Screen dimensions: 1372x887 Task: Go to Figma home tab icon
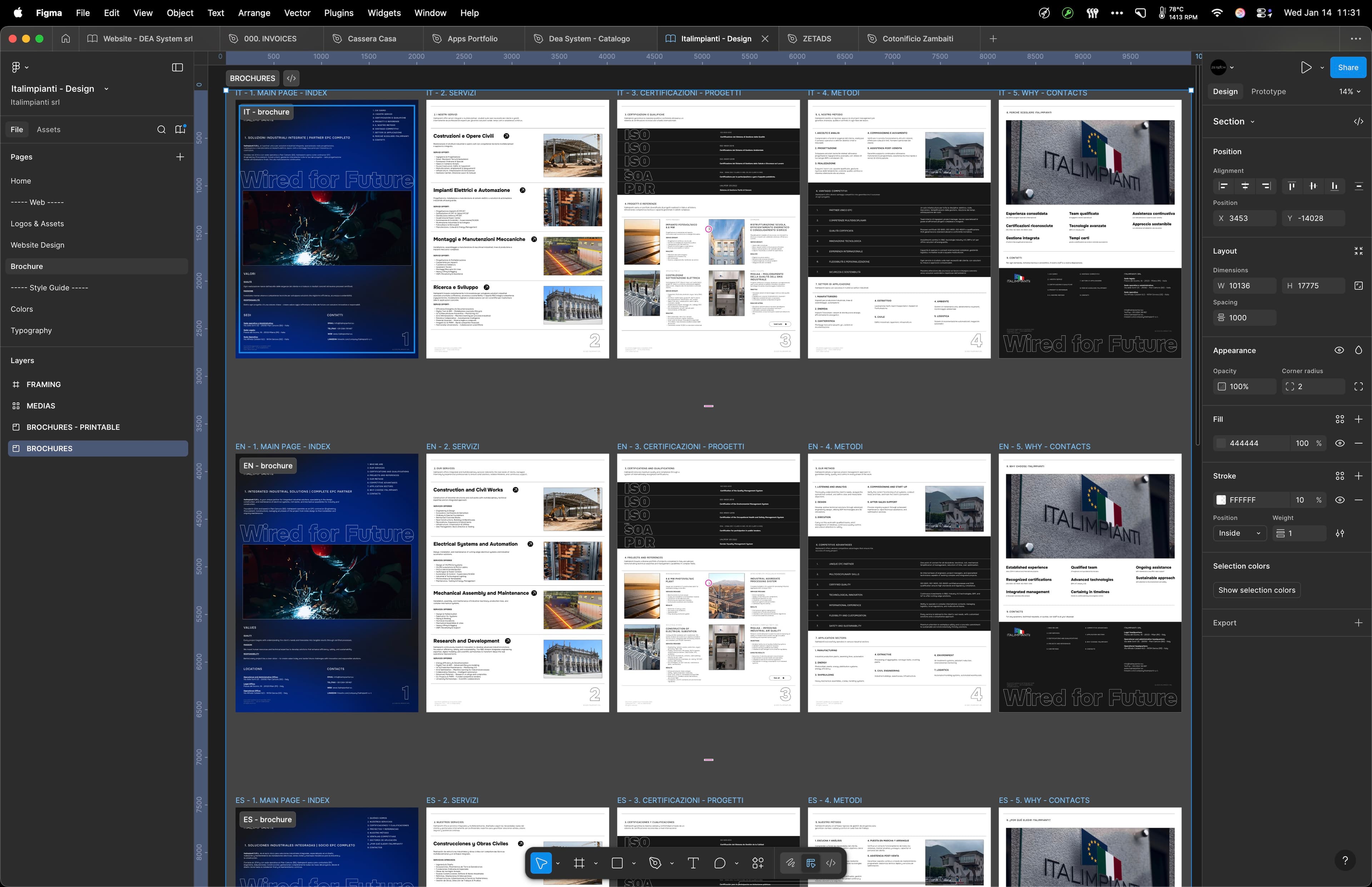[66, 39]
